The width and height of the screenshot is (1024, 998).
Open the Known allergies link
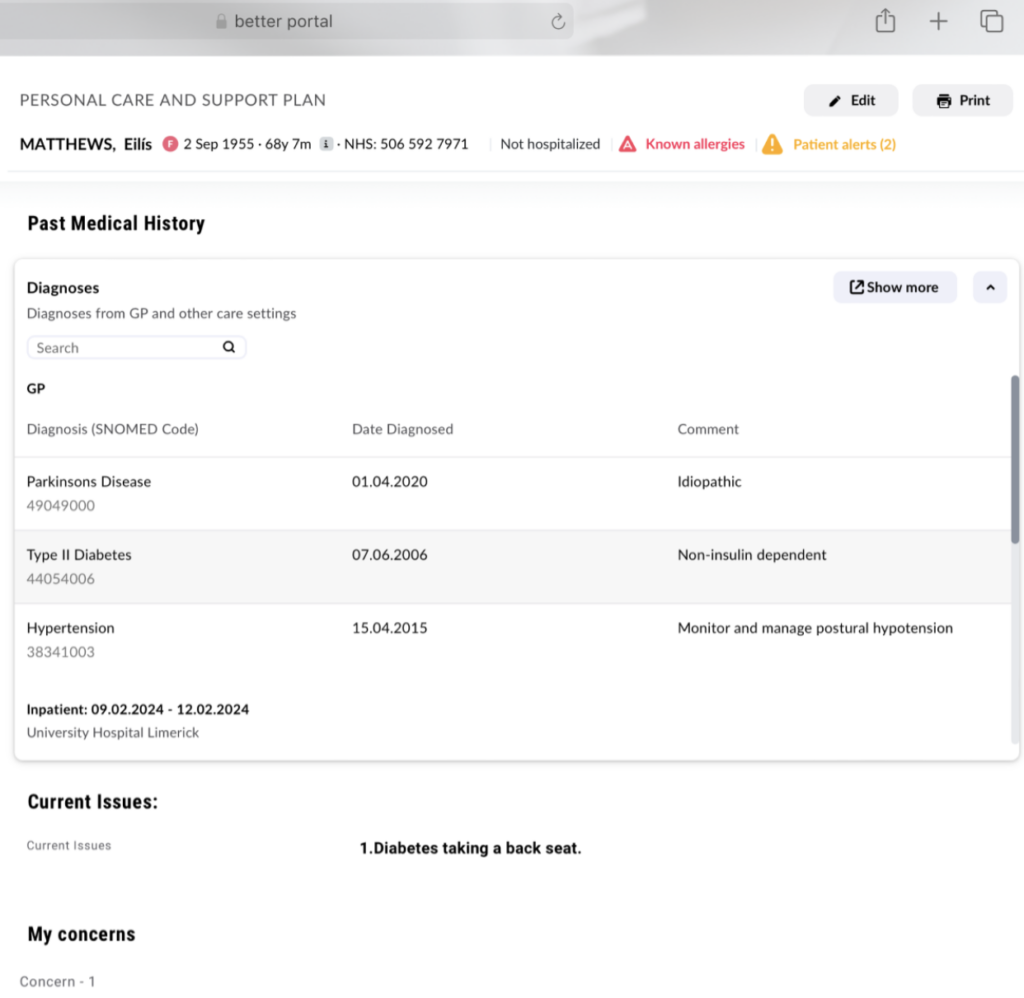(695, 144)
